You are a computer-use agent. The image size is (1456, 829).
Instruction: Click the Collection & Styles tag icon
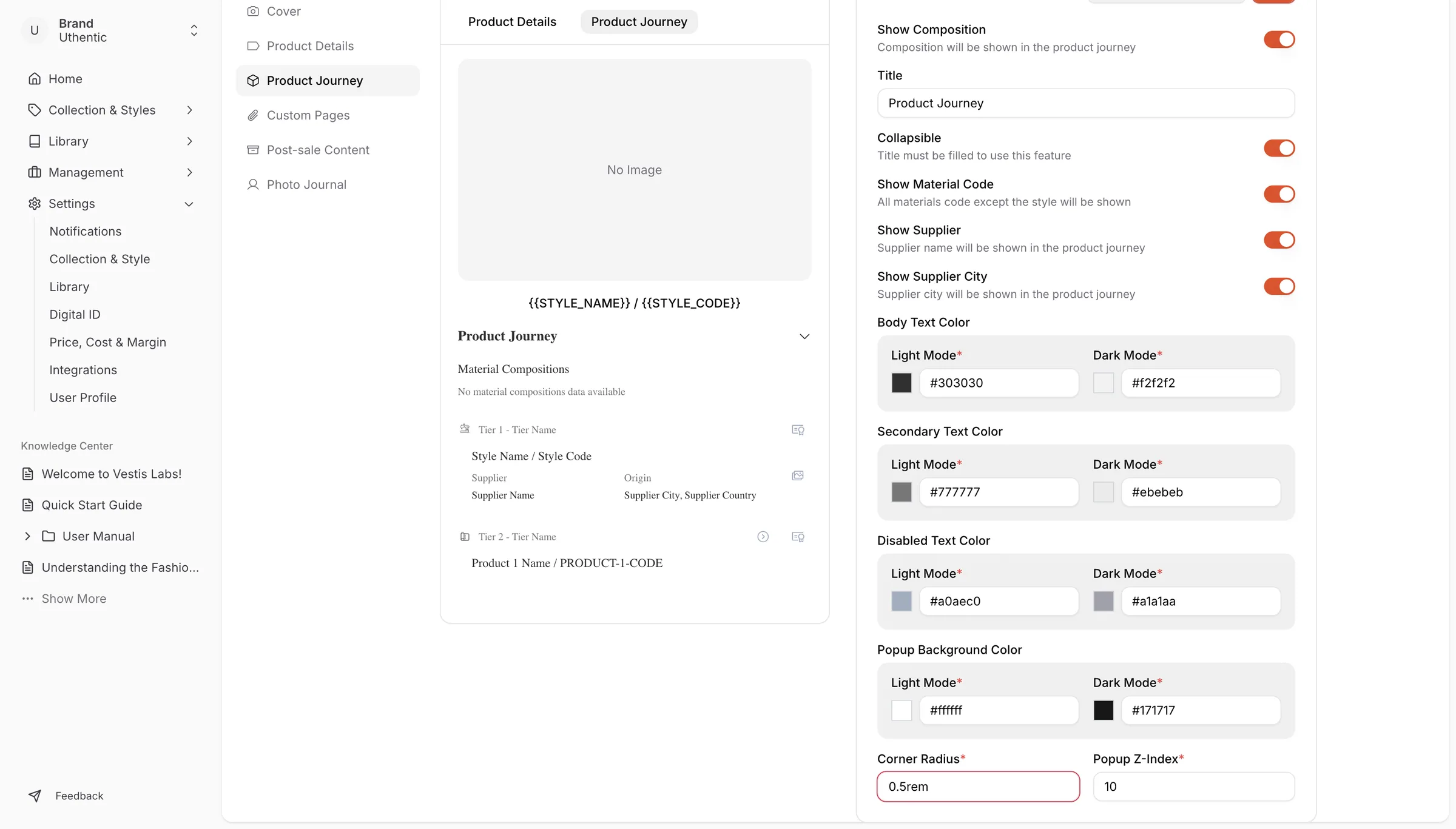click(35, 110)
